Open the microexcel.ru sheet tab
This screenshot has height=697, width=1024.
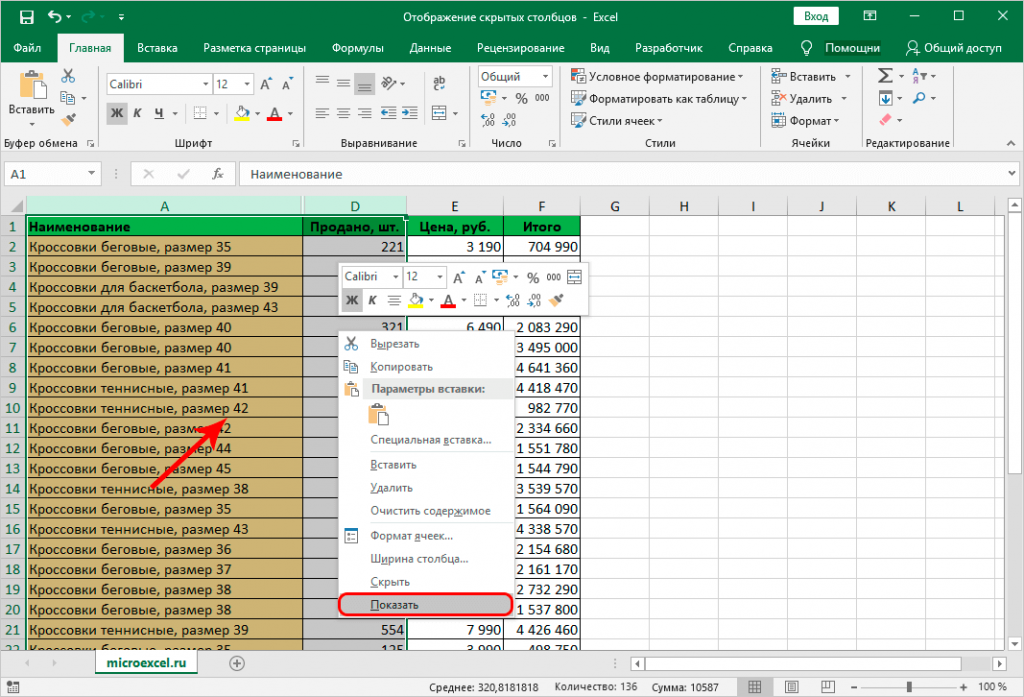pyautogui.click(x=146, y=662)
